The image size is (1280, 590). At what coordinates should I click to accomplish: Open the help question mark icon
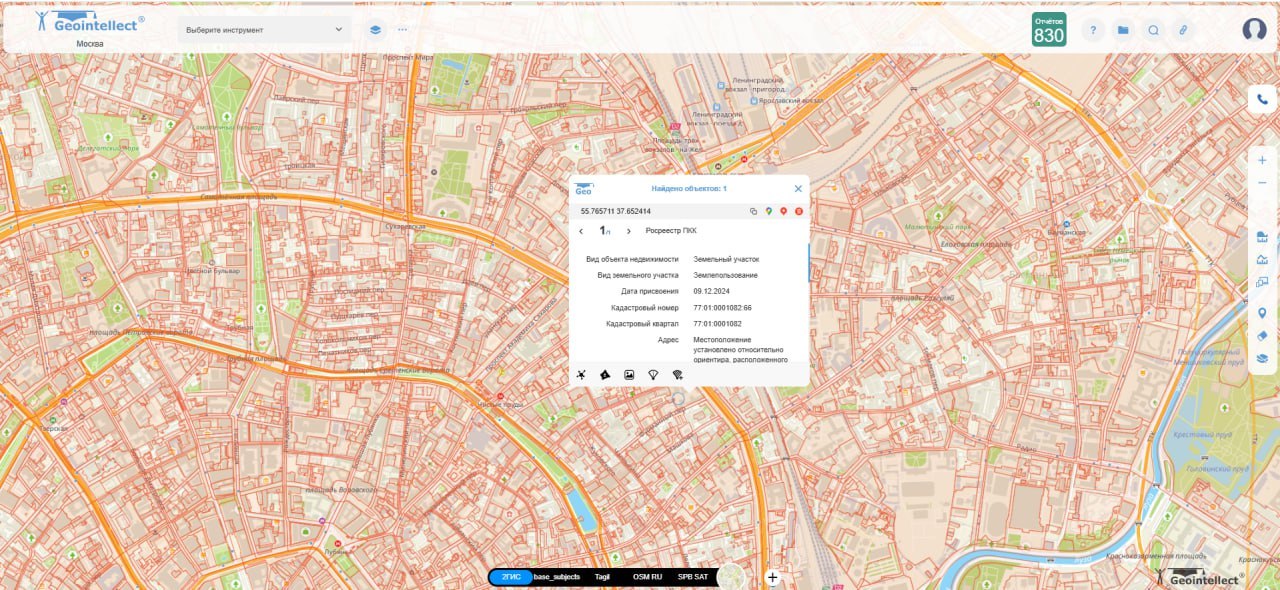coord(1093,30)
